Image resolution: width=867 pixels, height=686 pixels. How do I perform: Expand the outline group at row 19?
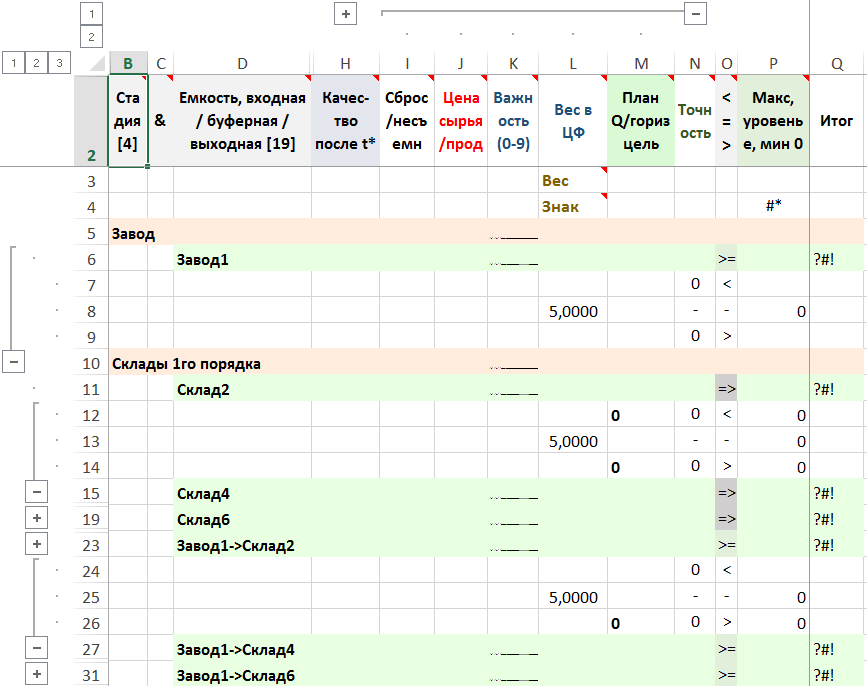pyautogui.click(x=37, y=518)
